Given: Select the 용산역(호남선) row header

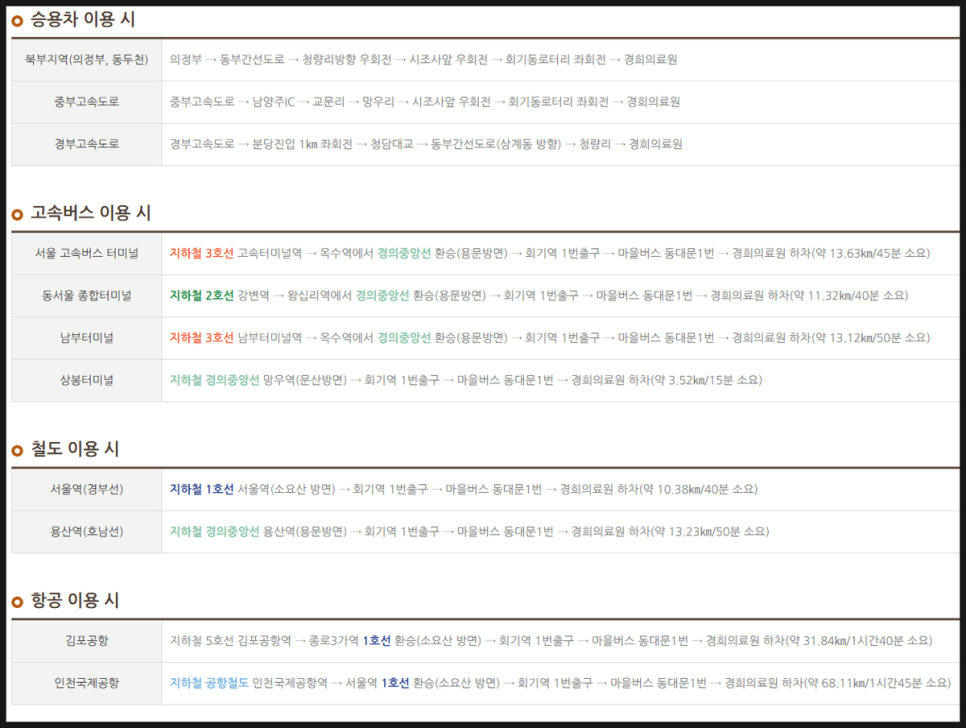Looking at the screenshot, I should click(87, 532).
